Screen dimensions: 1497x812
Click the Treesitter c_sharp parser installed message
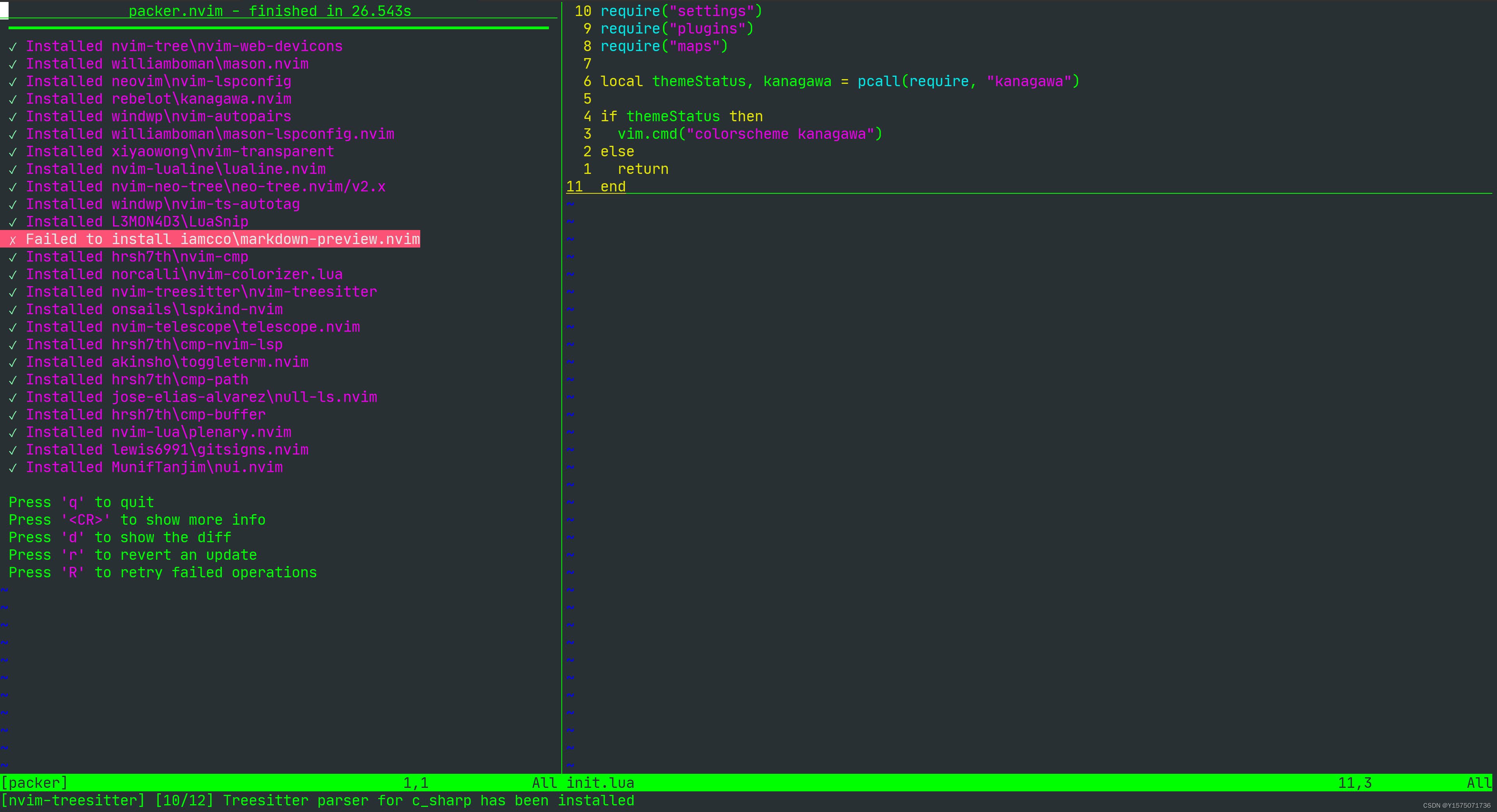(x=317, y=800)
